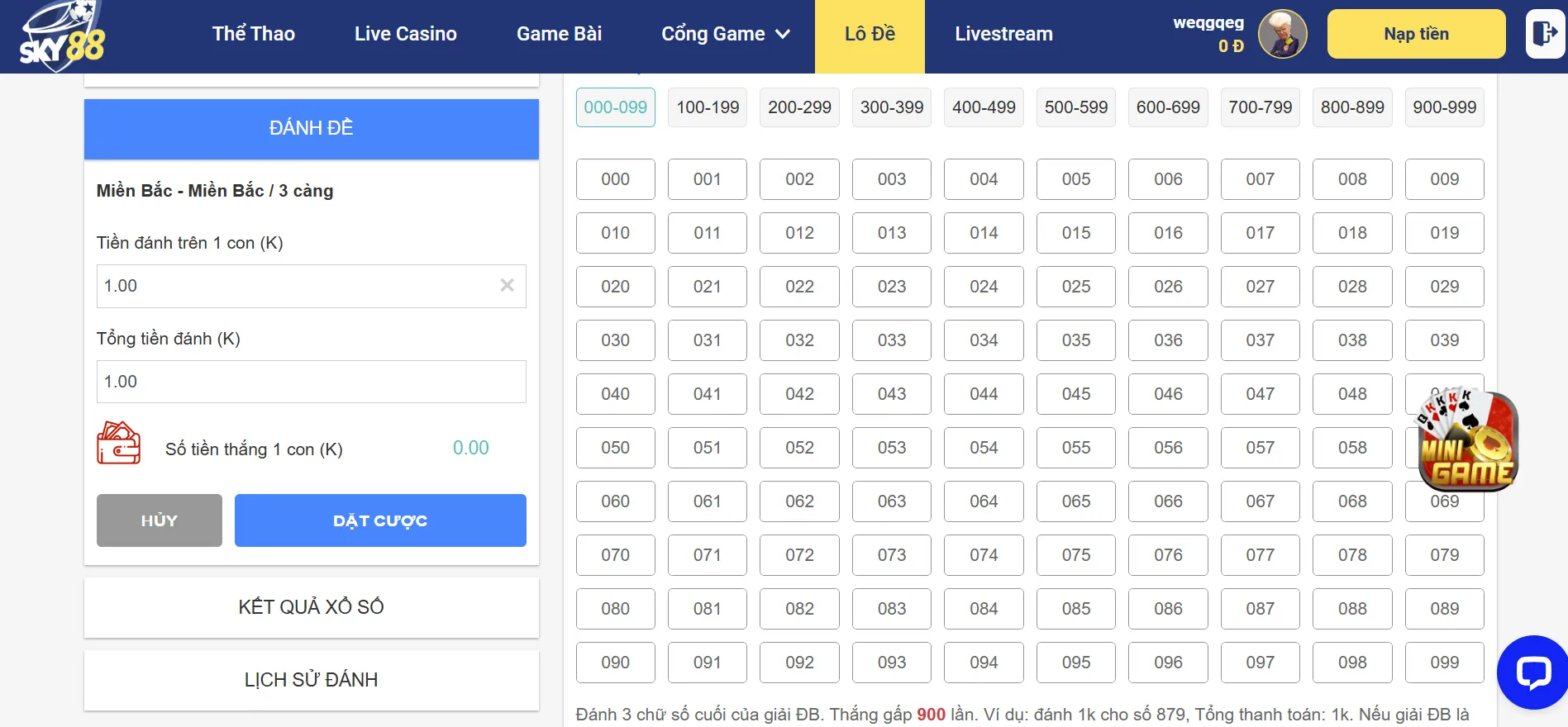This screenshot has height=727, width=1568.
Task: Click the SKY88 logo
Action: tap(63, 36)
